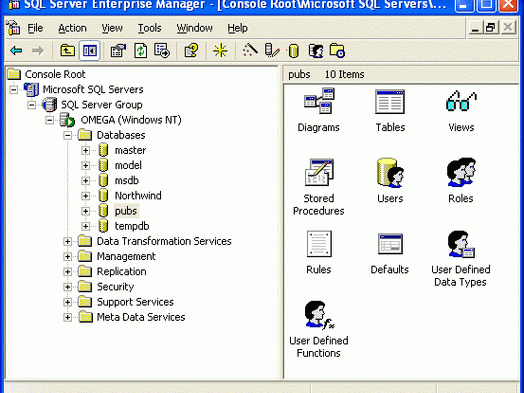Expand Data Transformation Services folder
Image resolution: width=524 pixels, height=393 pixels.
[68, 241]
